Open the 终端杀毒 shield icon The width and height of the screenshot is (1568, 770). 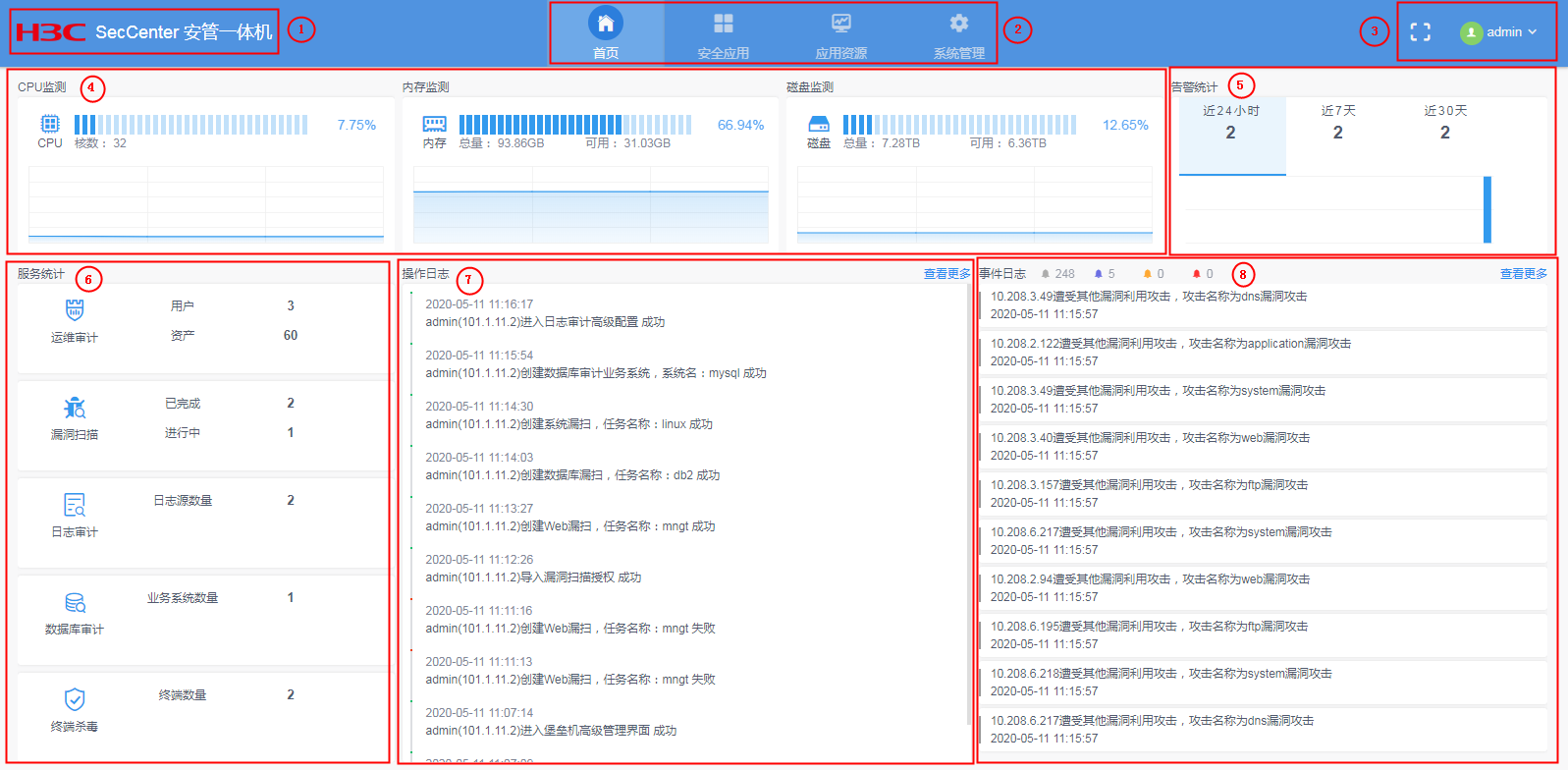(75, 699)
